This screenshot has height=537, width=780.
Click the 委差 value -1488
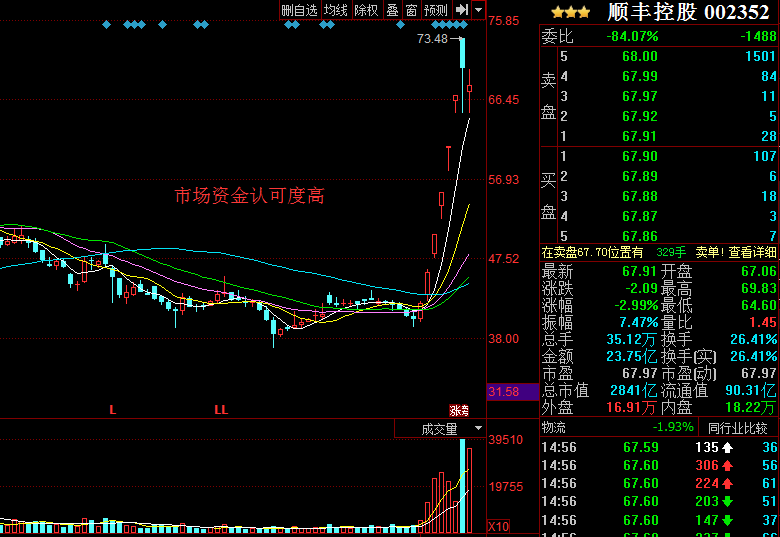[758, 36]
